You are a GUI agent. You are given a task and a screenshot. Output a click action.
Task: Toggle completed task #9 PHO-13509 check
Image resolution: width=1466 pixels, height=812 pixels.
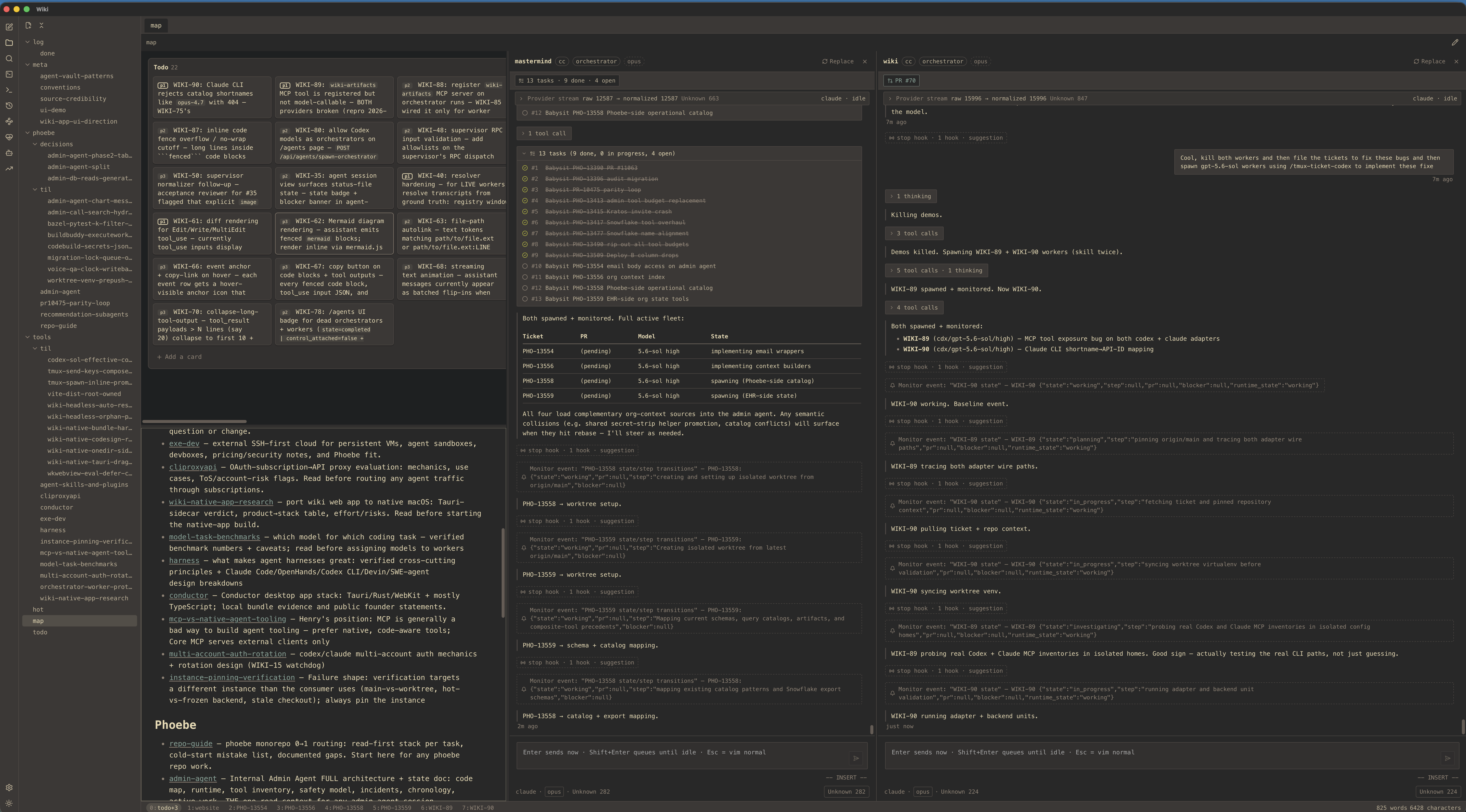coord(525,255)
